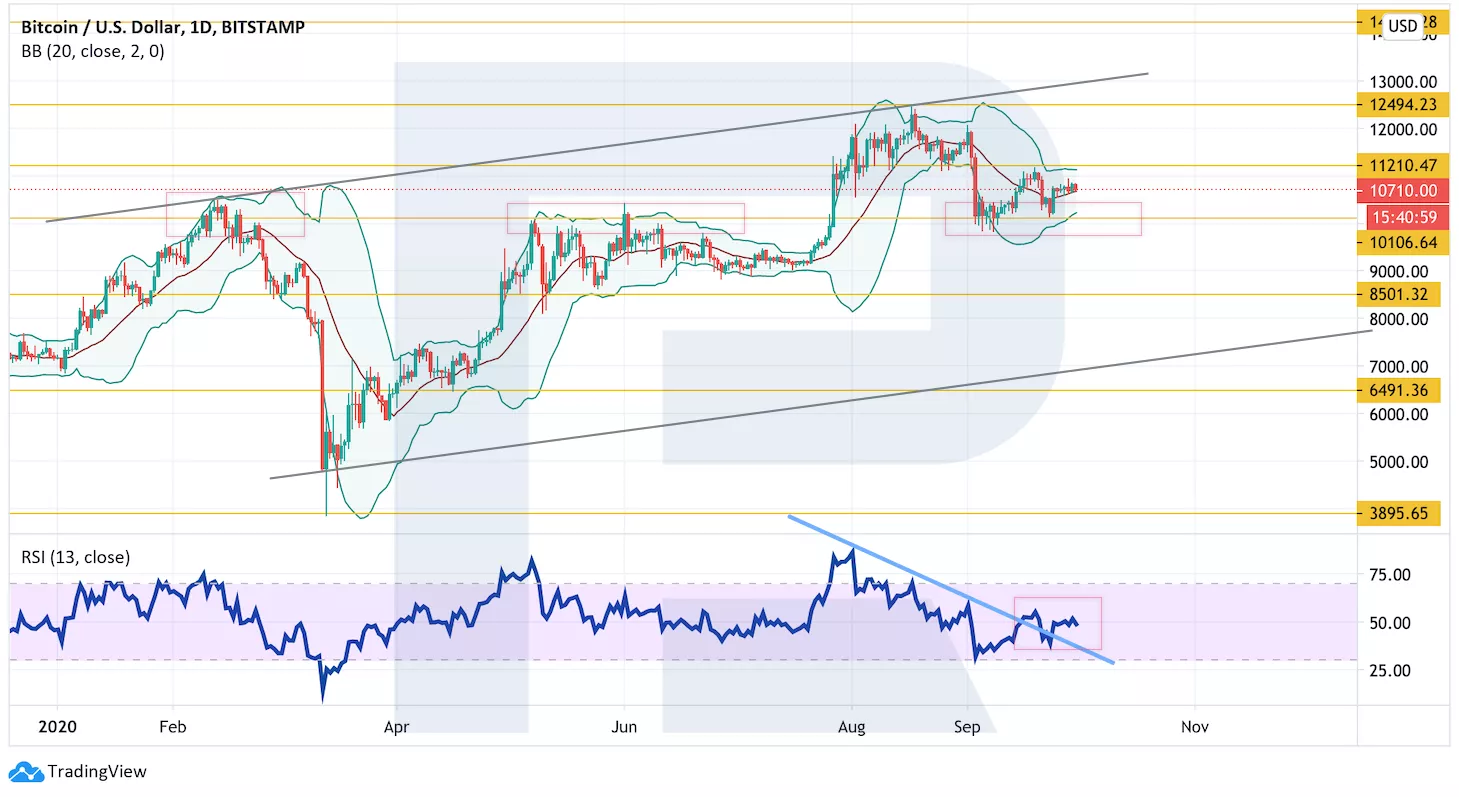Image resolution: width=1459 pixels, height=797 pixels.
Task: Click the 11210.47 price level label
Action: click(1401, 166)
